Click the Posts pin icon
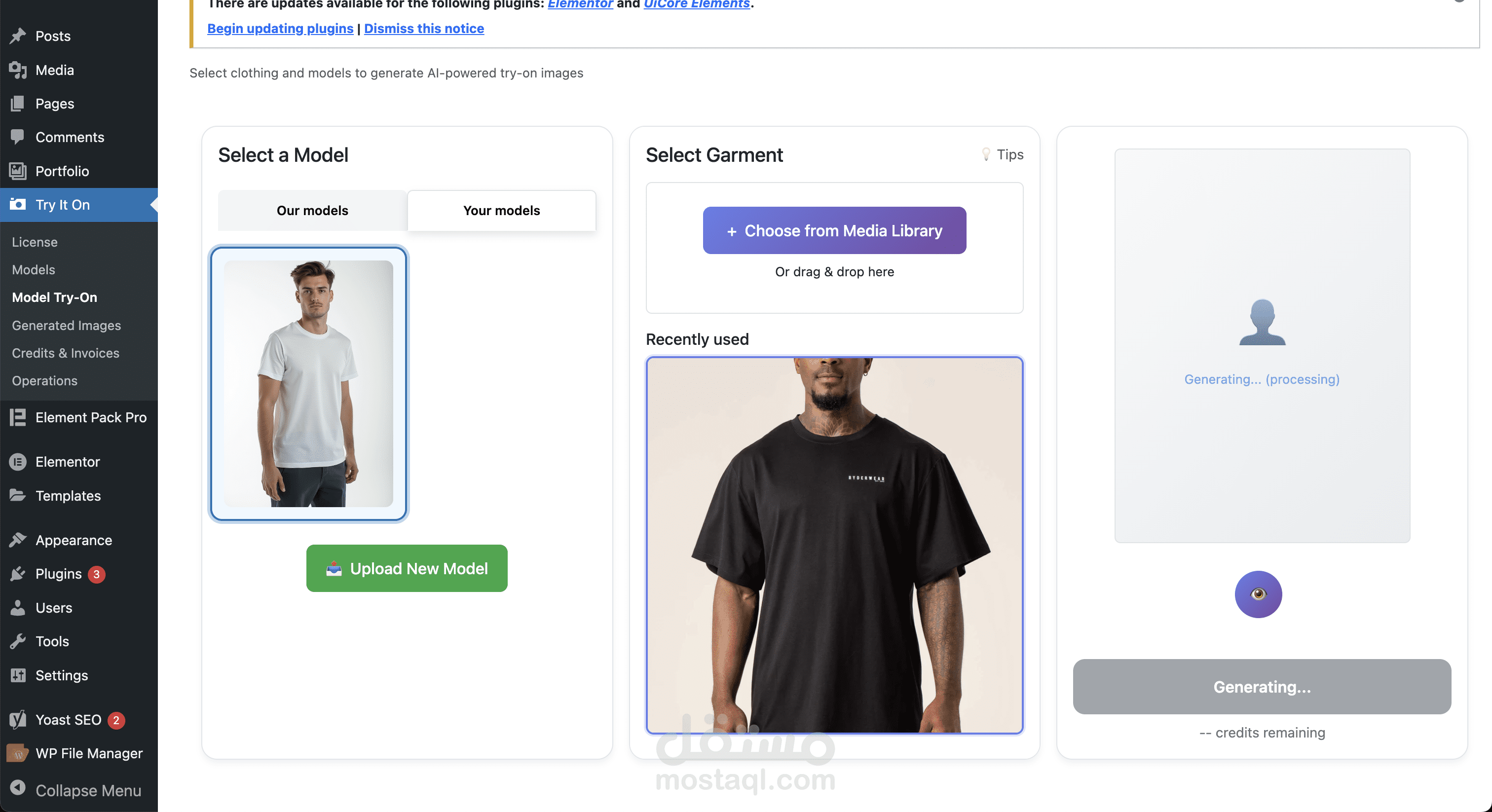Image resolution: width=1492 pixels, height=812 pixels. [18, 36]
